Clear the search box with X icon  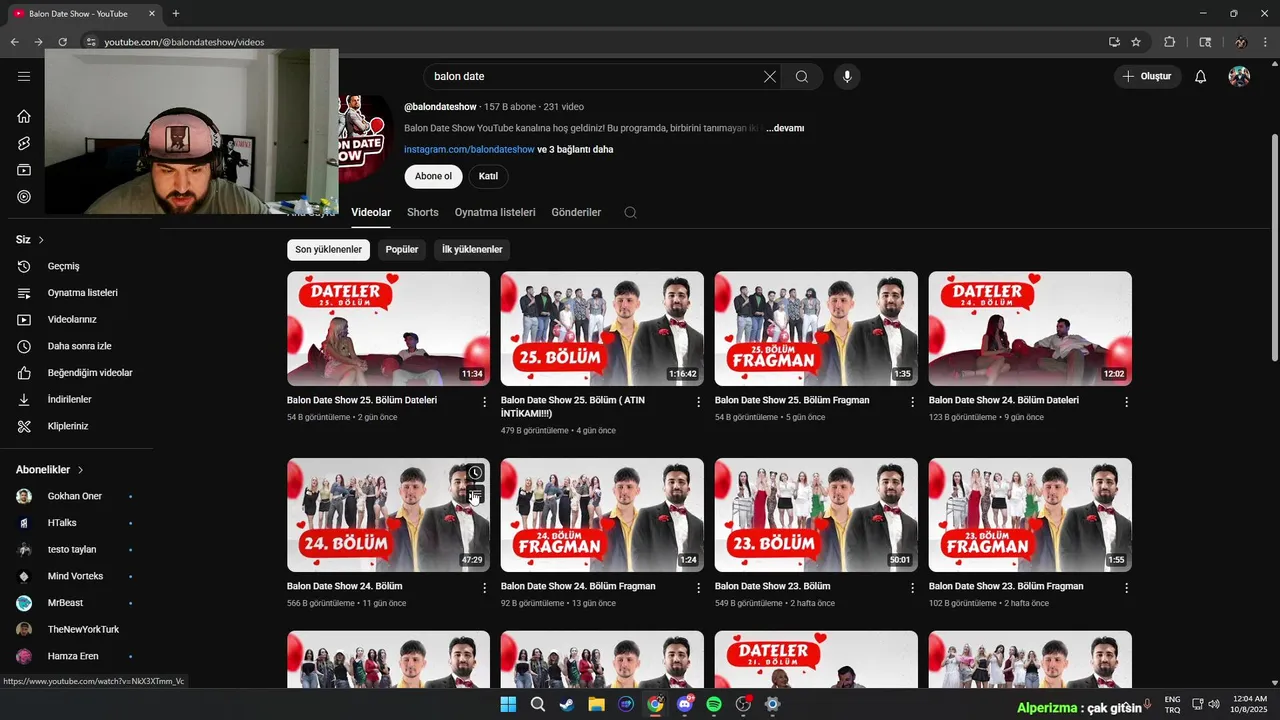(x=770, y=76)
